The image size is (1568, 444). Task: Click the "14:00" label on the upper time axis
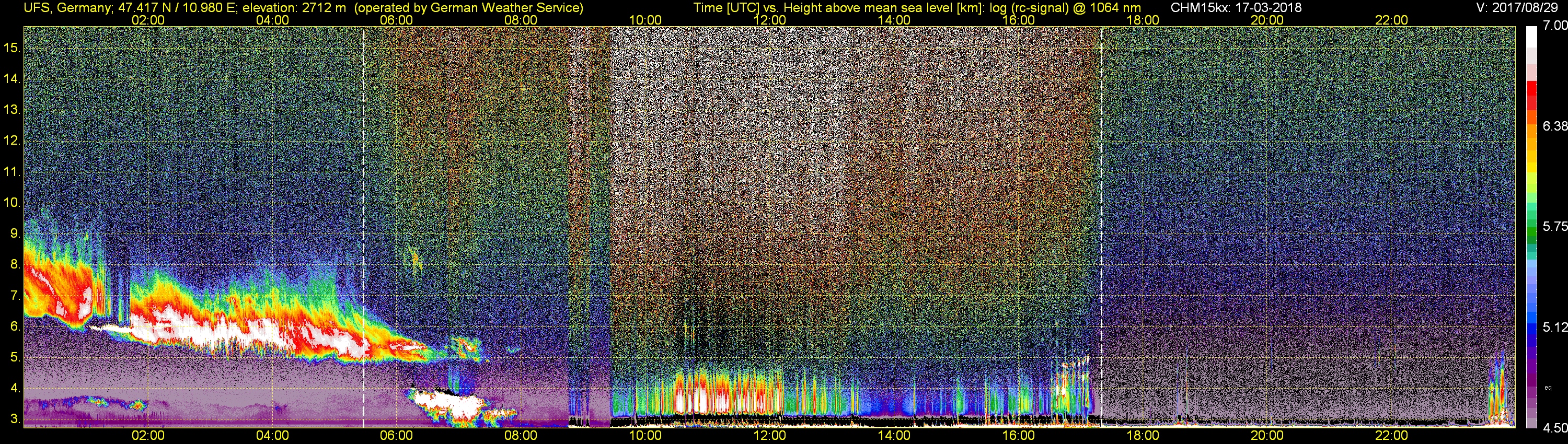pyautogui.click(x=894, y=20)
